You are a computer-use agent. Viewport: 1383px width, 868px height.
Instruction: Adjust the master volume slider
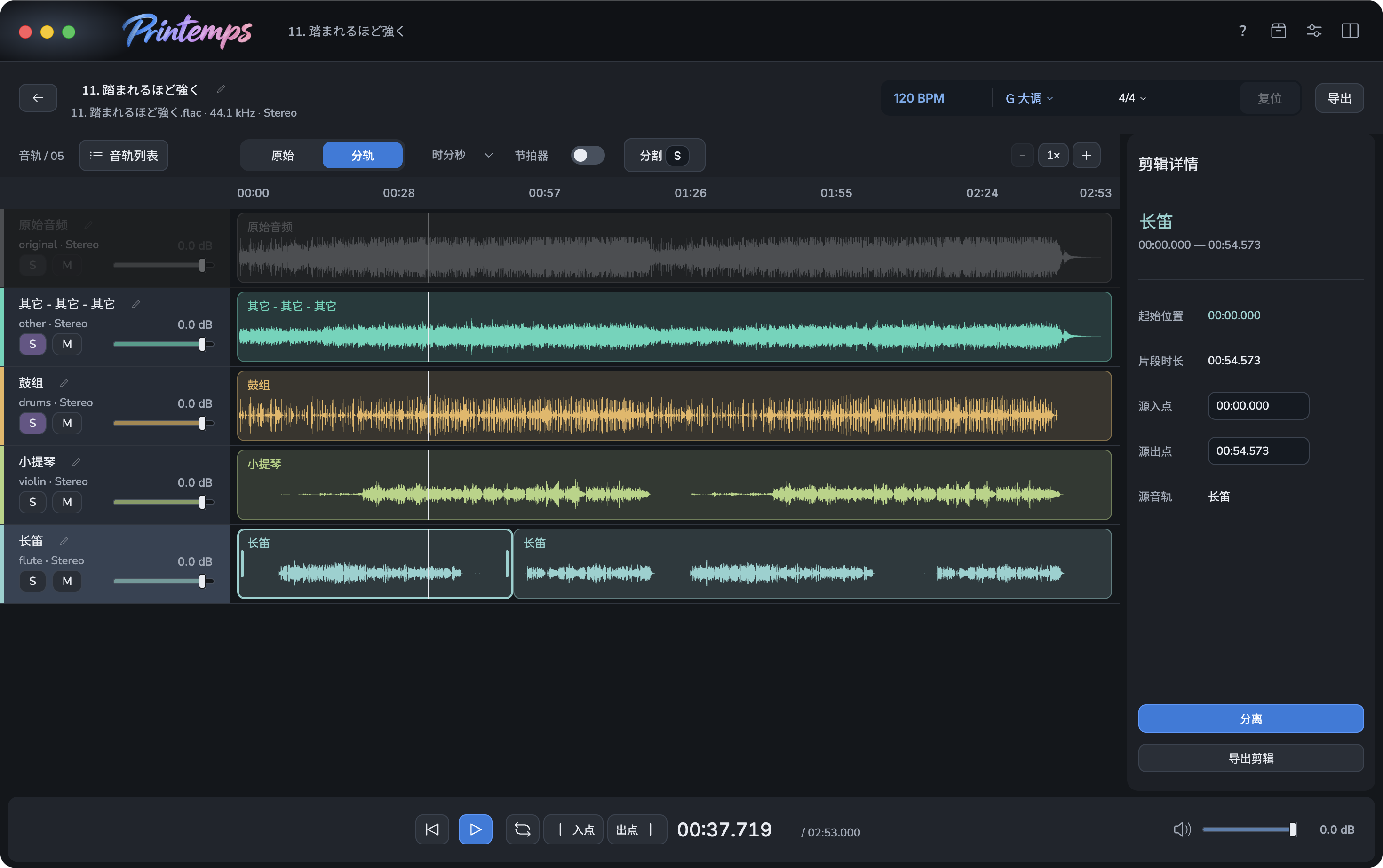pos(1250,829)
